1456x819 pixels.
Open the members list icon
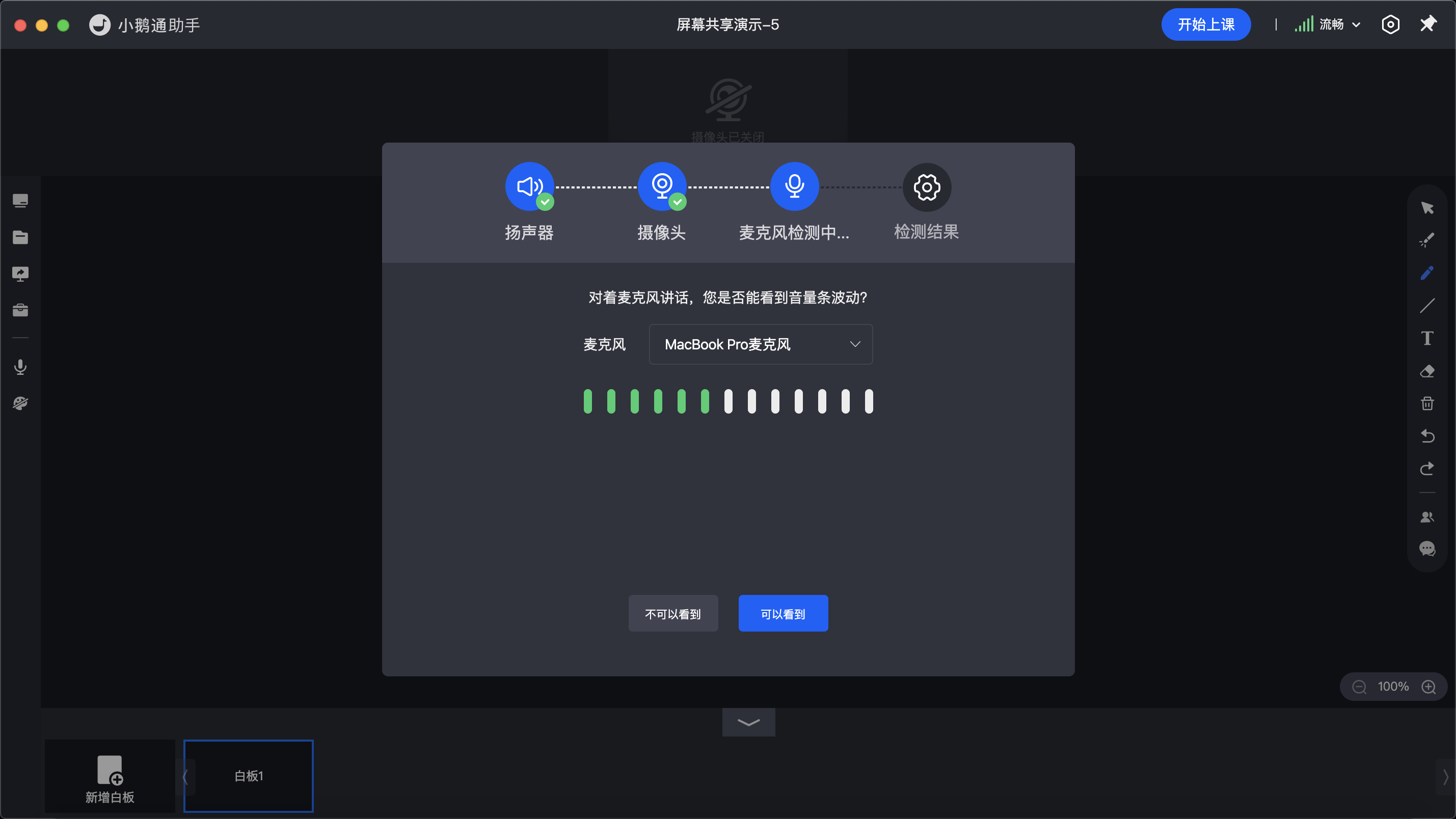[1426, 516]
